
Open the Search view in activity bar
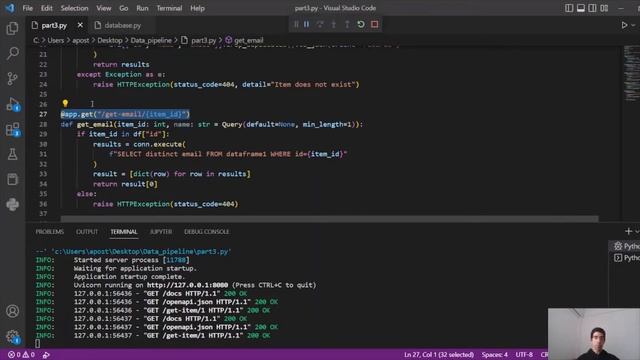(12, 53)
